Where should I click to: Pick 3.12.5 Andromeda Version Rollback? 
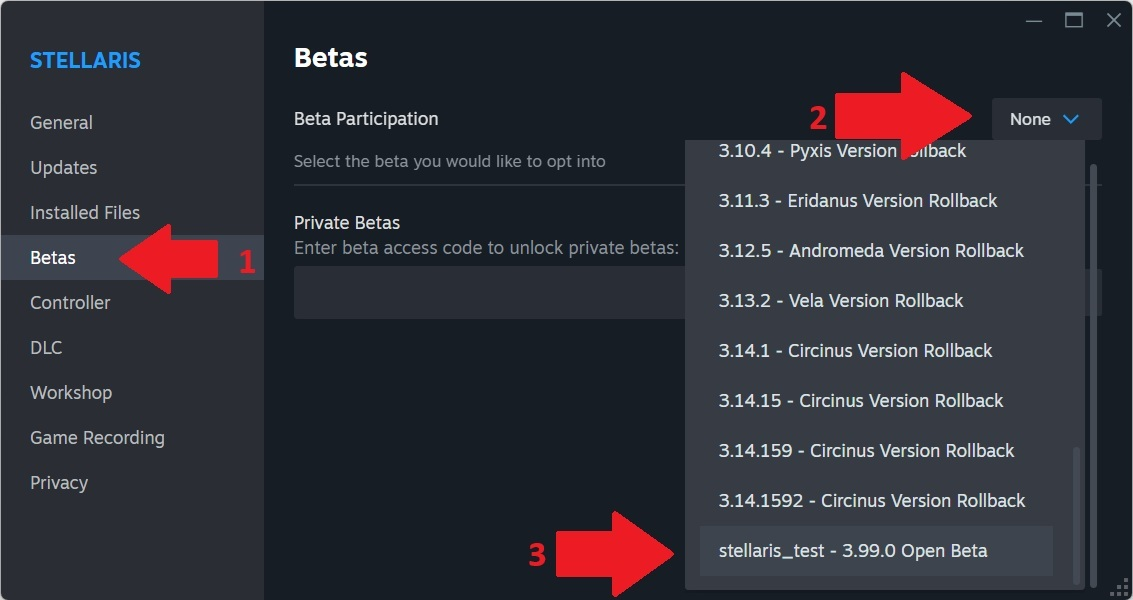point(871,251)
